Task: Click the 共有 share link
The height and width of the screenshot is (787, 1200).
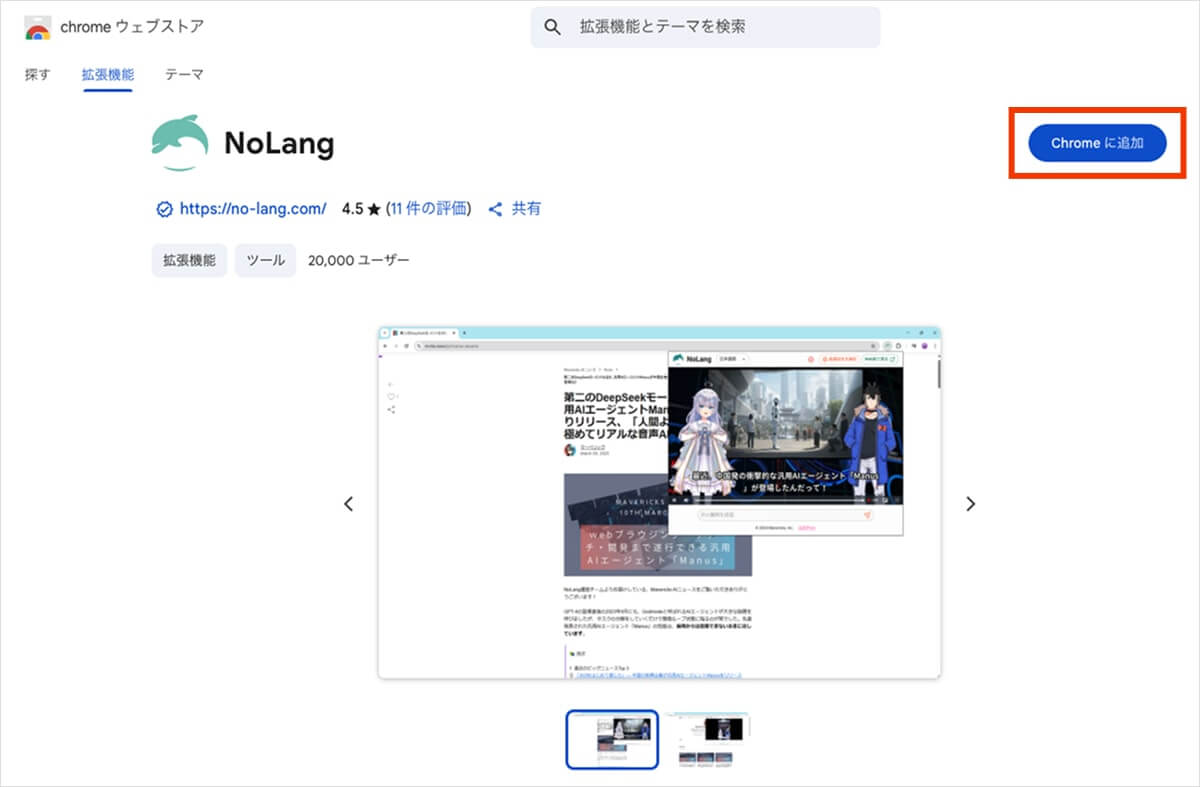Action: click(x=526, y=209)
